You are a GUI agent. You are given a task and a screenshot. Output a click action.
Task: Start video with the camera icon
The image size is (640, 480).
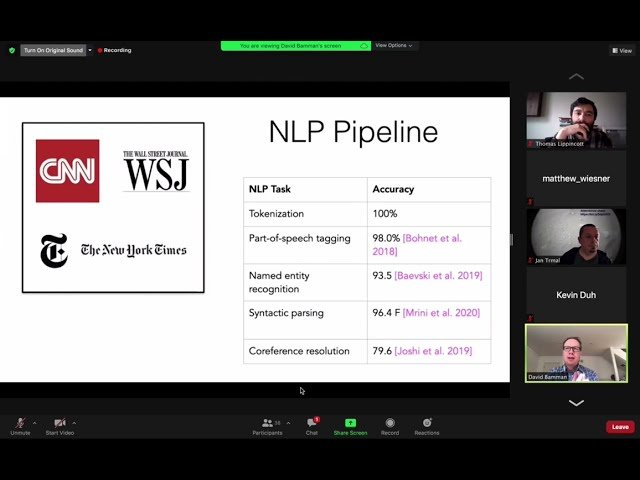(x=60, y=423)
